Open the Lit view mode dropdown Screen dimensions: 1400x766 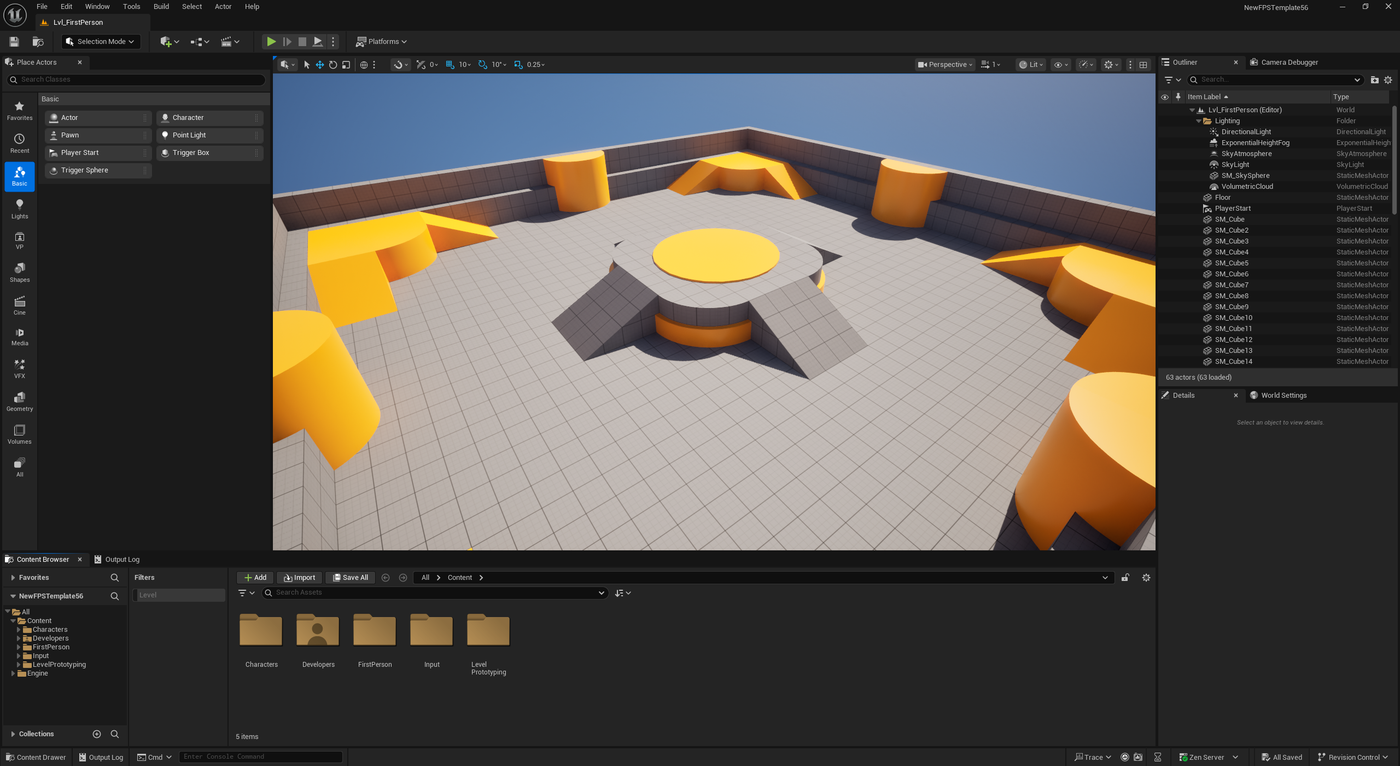(x=1031, y=65)
